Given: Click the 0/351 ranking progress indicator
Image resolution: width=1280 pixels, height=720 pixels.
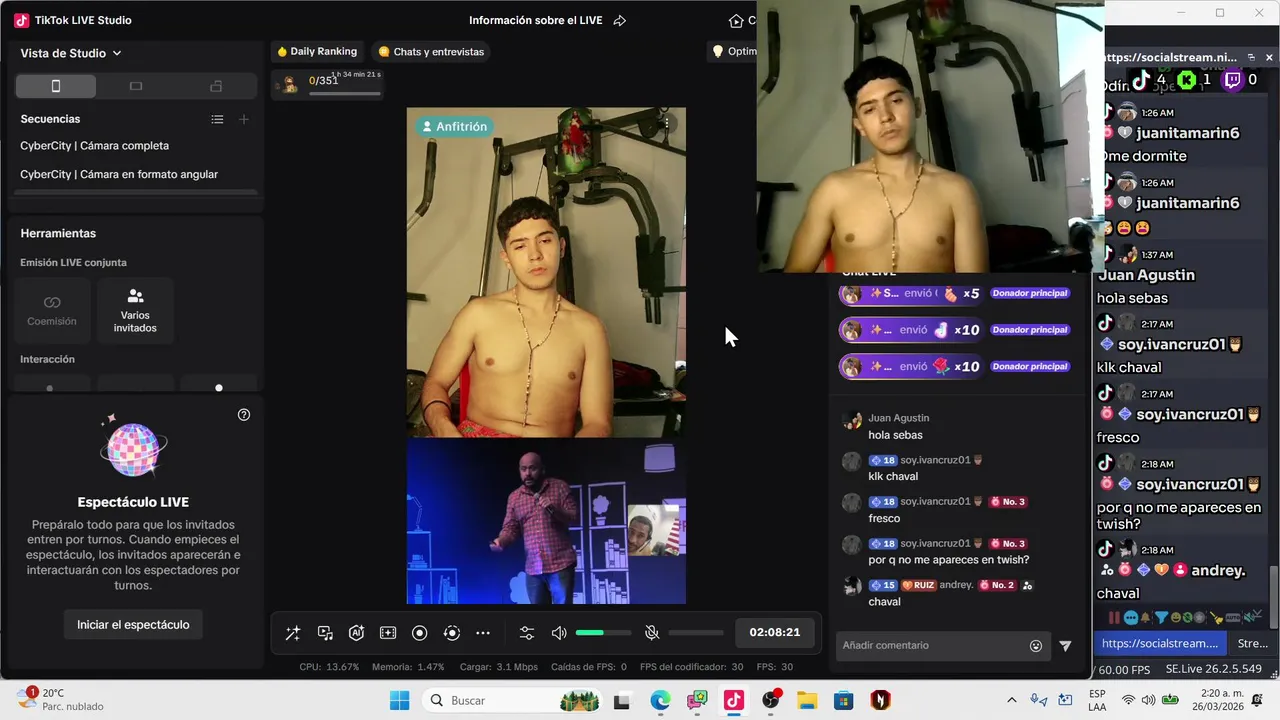Looking at the screenshot, I should tap(330, 84).
